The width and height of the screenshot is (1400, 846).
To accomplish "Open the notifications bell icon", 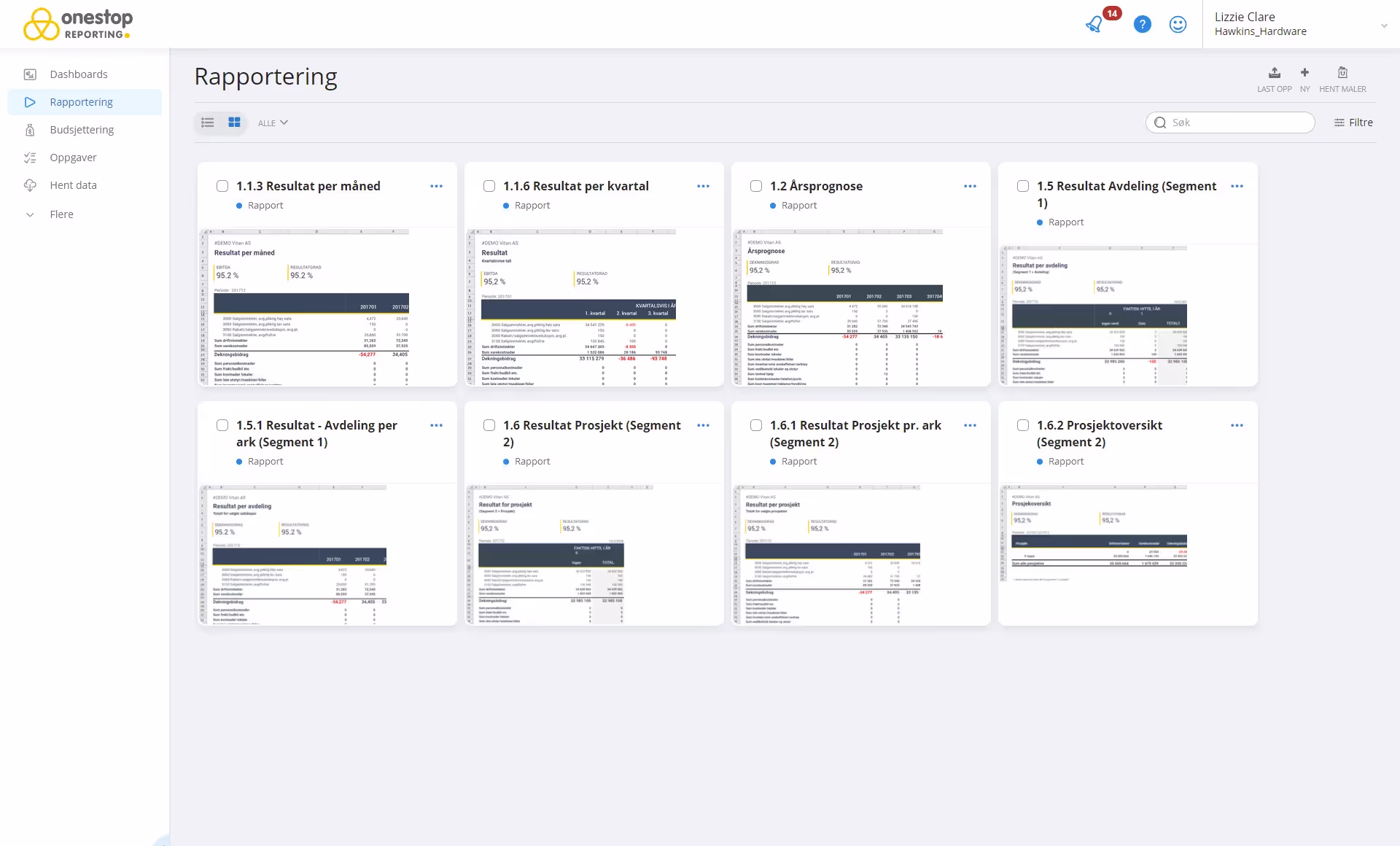I will click(1094, 24).
